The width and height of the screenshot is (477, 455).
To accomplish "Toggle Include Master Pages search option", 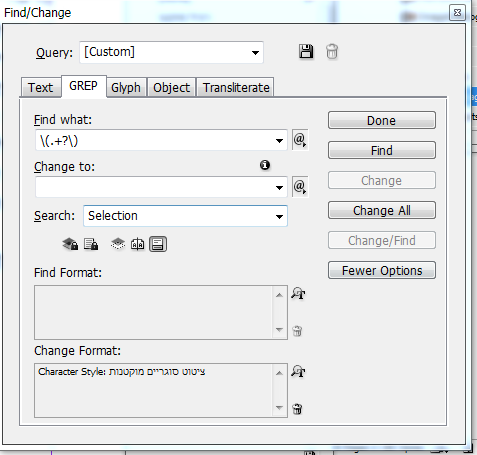I will coord(137,244).
